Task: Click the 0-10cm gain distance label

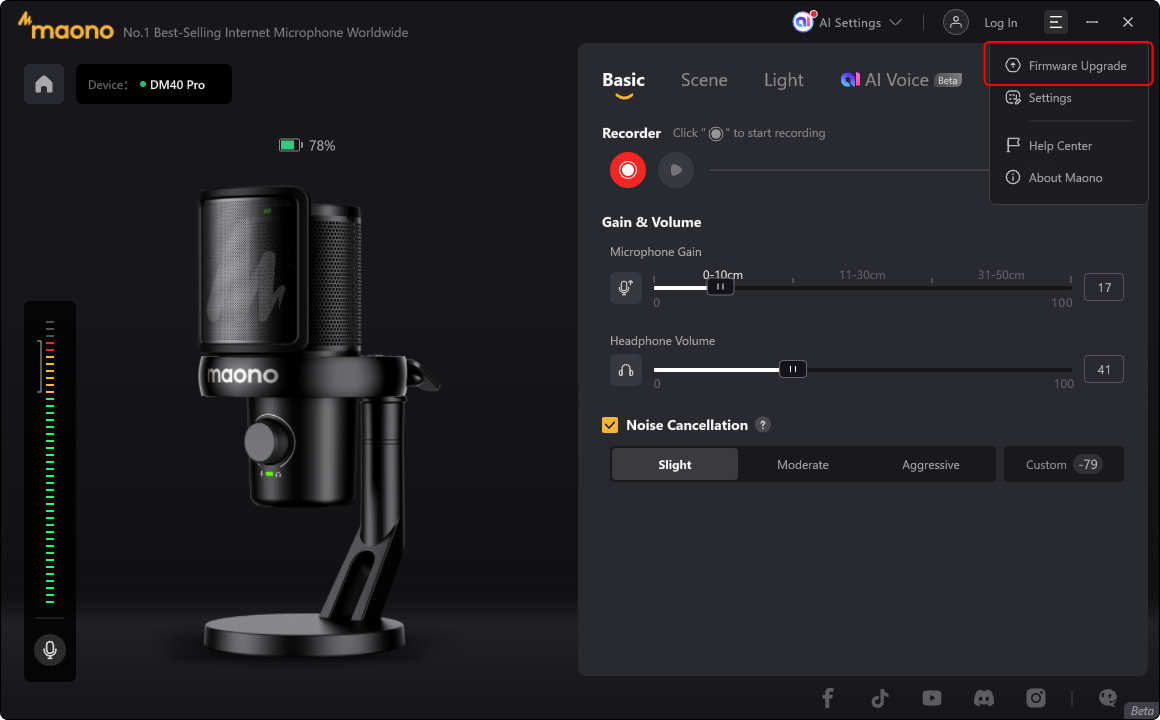Action: click(x=723, y=275)
